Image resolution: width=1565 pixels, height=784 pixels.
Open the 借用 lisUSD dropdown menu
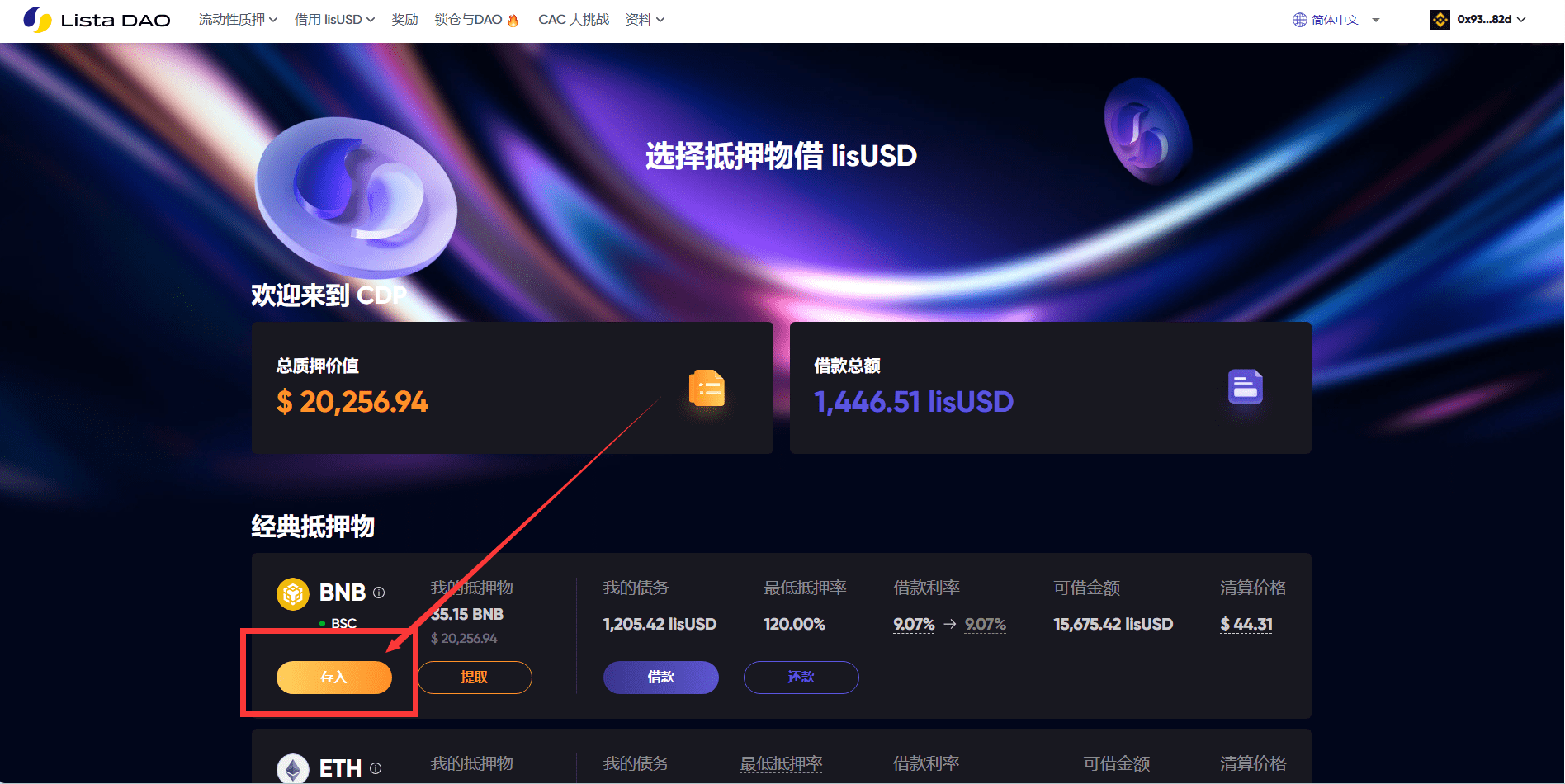point(334,19)
